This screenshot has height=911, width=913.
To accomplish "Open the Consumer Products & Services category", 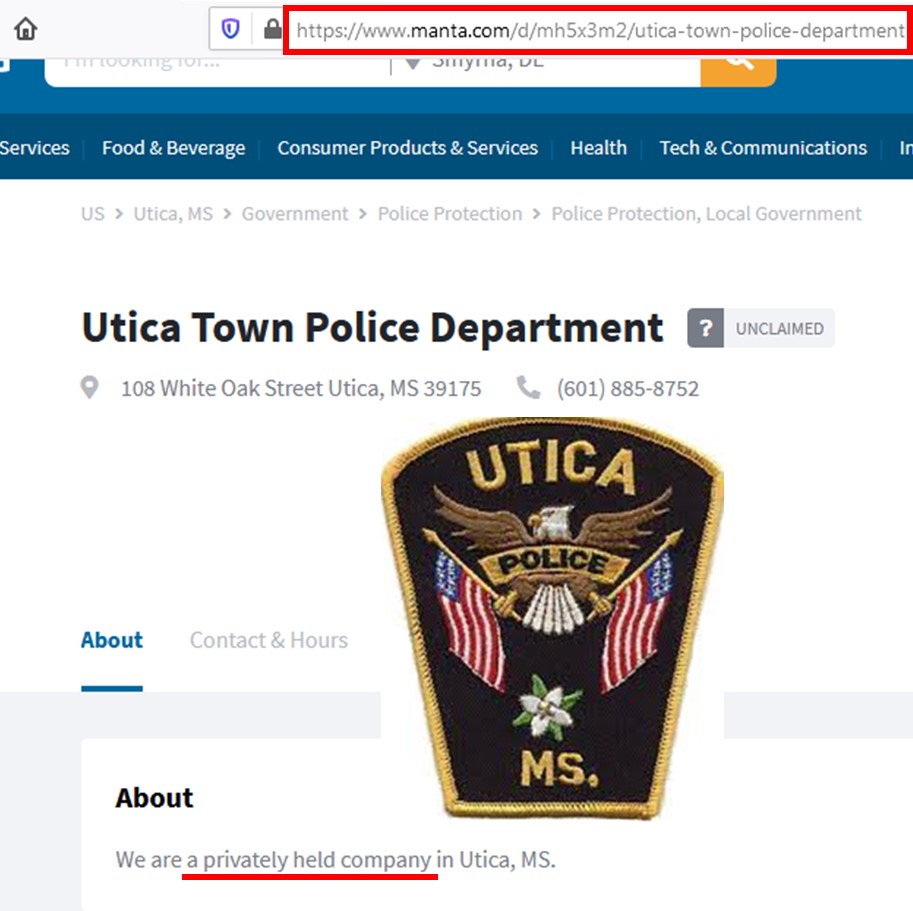I will [407, 147].
